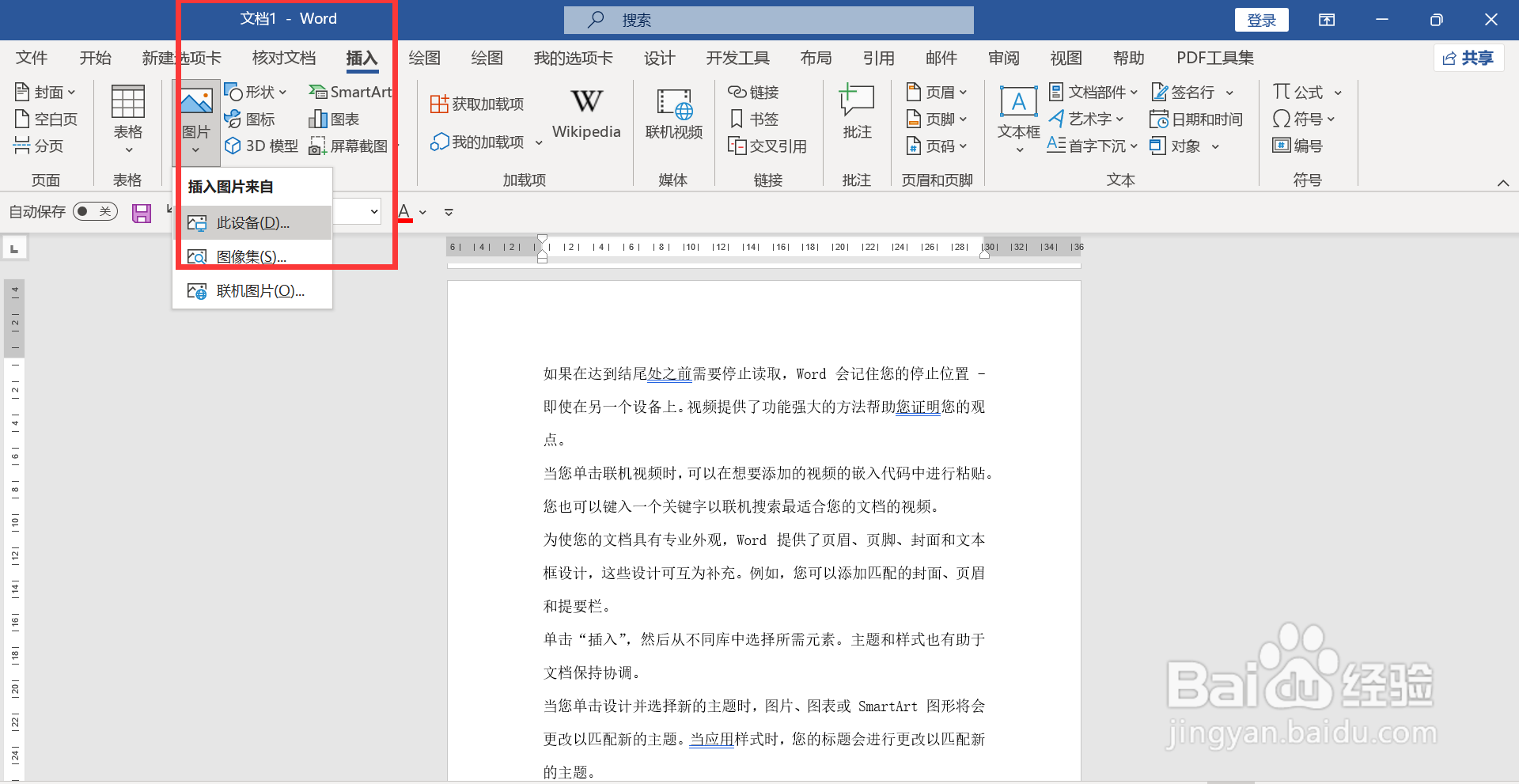Add a drop cap (首字下沉)
This screenshot has width=1519, height=784.
tap(1093, 146)
